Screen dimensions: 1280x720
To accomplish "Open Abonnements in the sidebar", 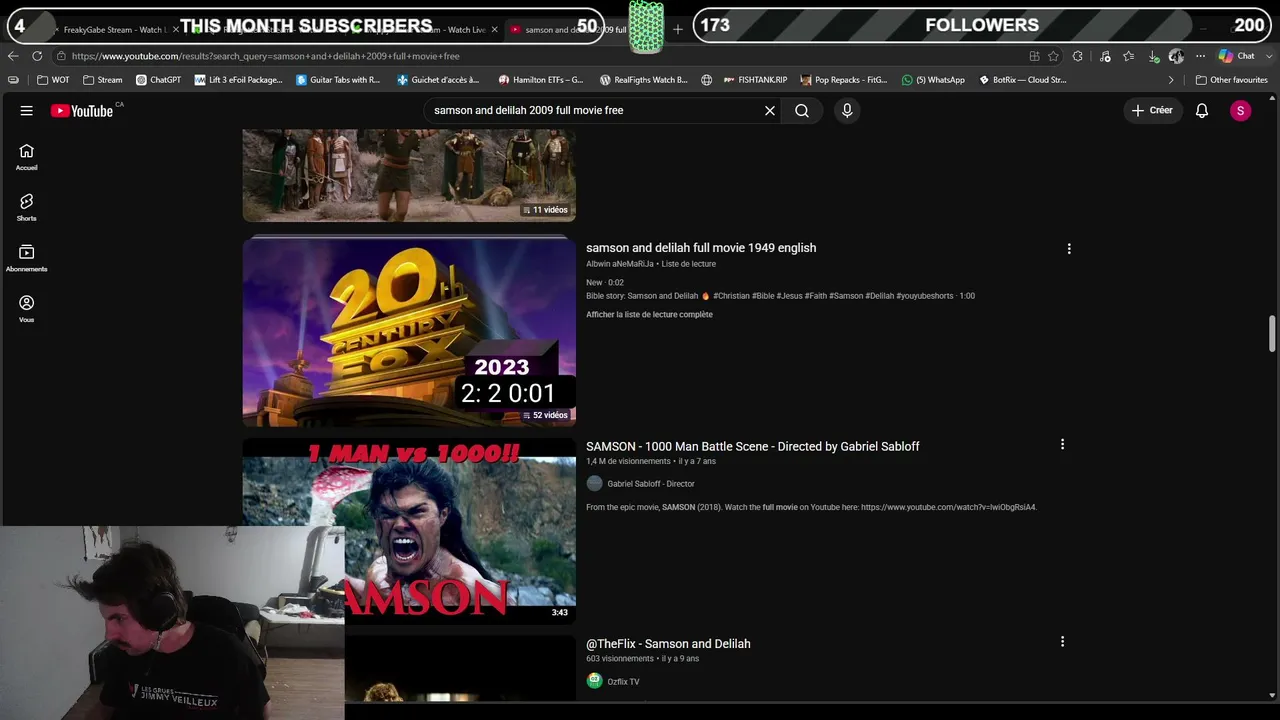I will click(x=27, y=258).
